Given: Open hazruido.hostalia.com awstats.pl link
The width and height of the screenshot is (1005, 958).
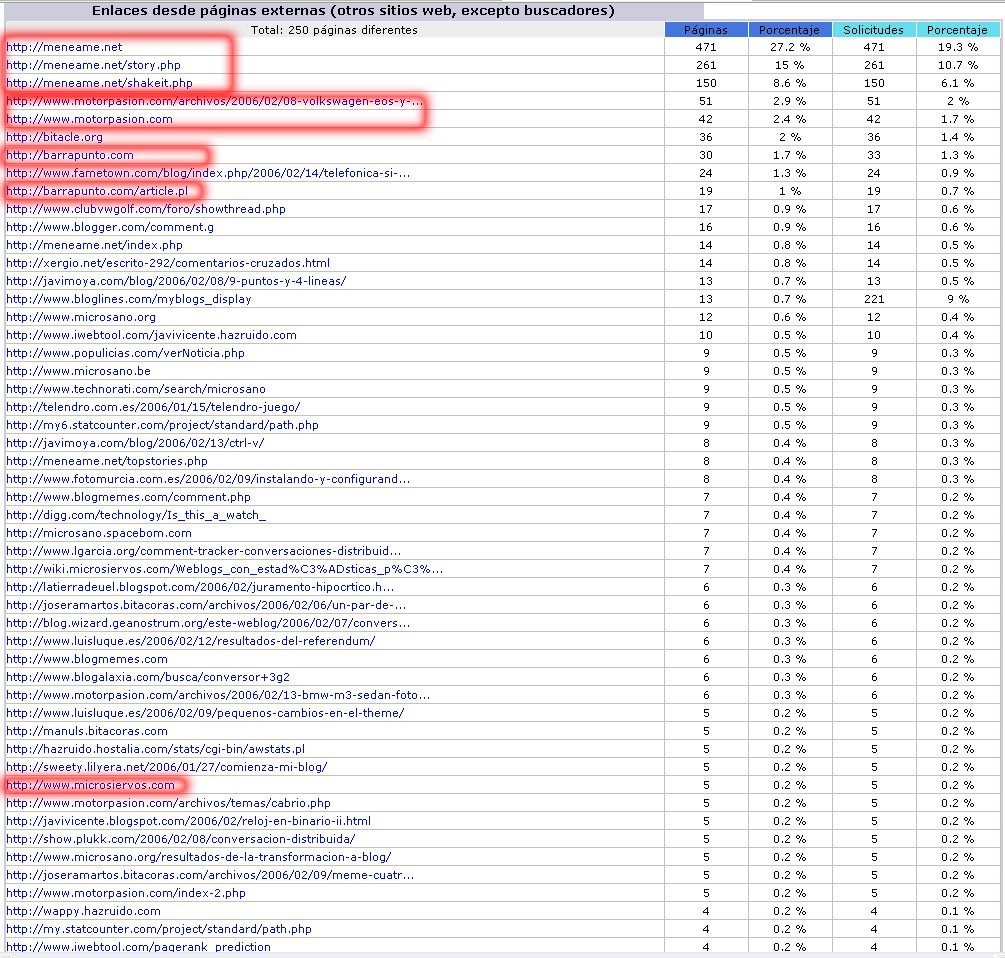Looking at the screenshot, I should 156,747.
